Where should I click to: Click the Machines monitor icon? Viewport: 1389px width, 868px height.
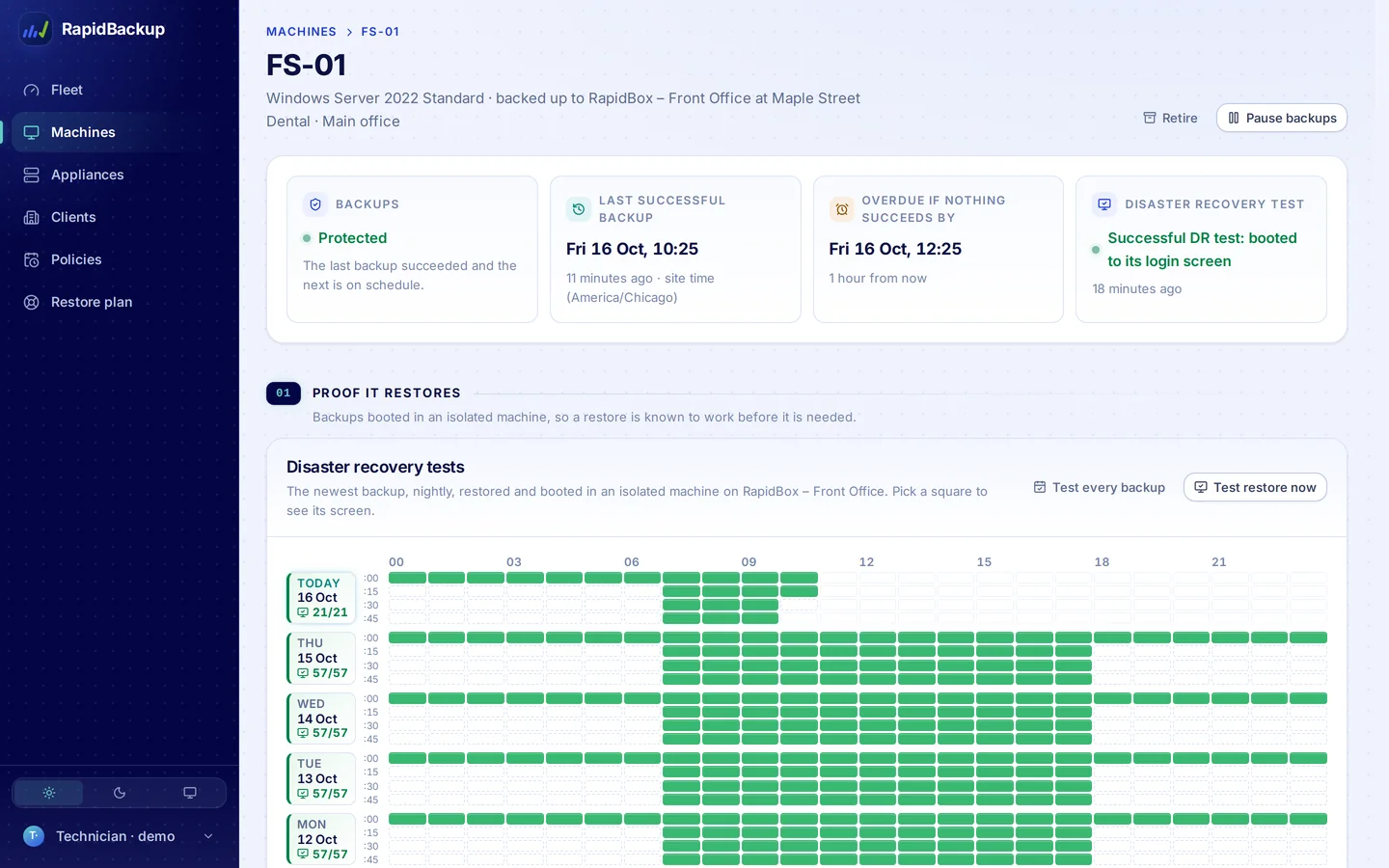(32, 132)
